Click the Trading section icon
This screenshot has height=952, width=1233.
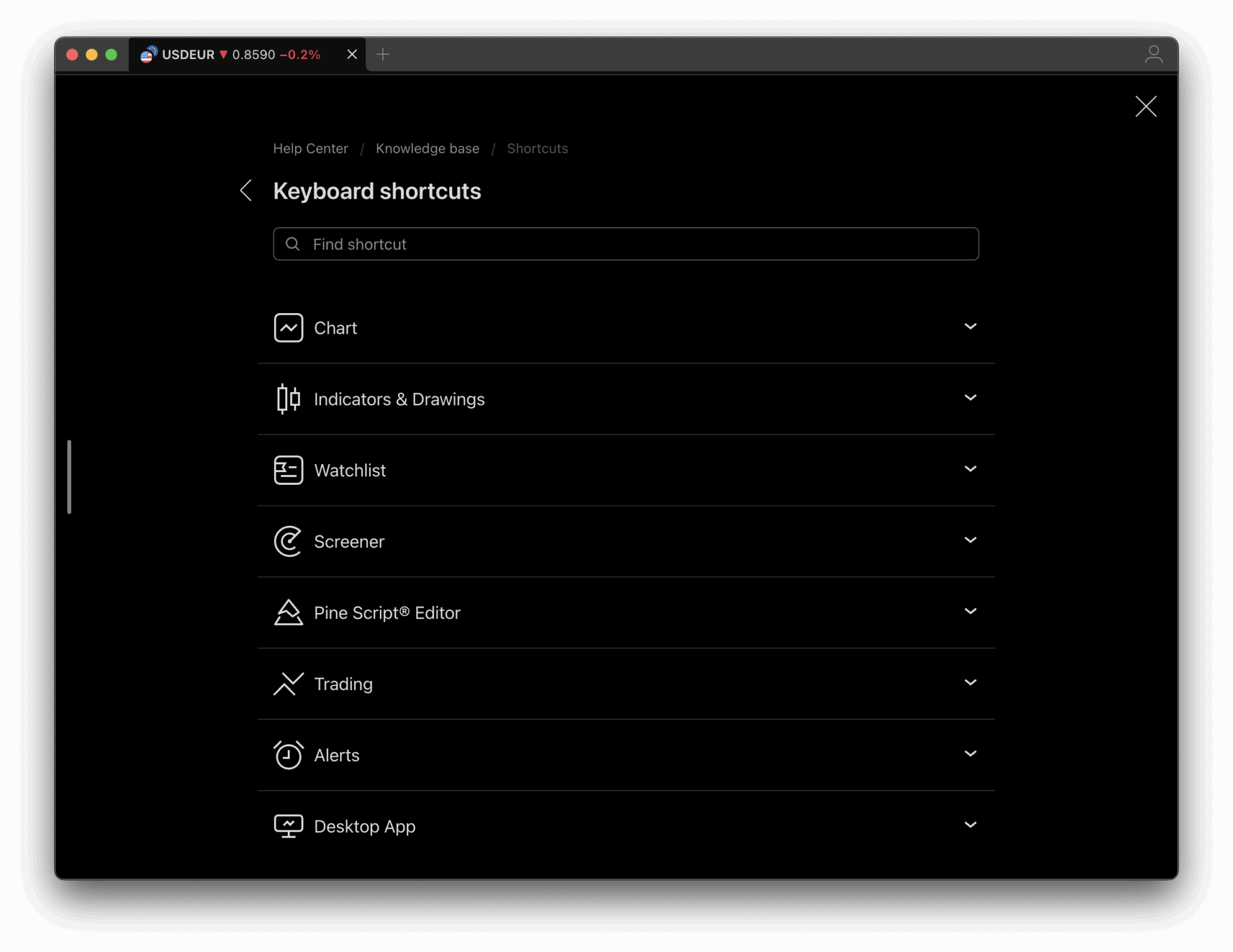coord(288,683)
